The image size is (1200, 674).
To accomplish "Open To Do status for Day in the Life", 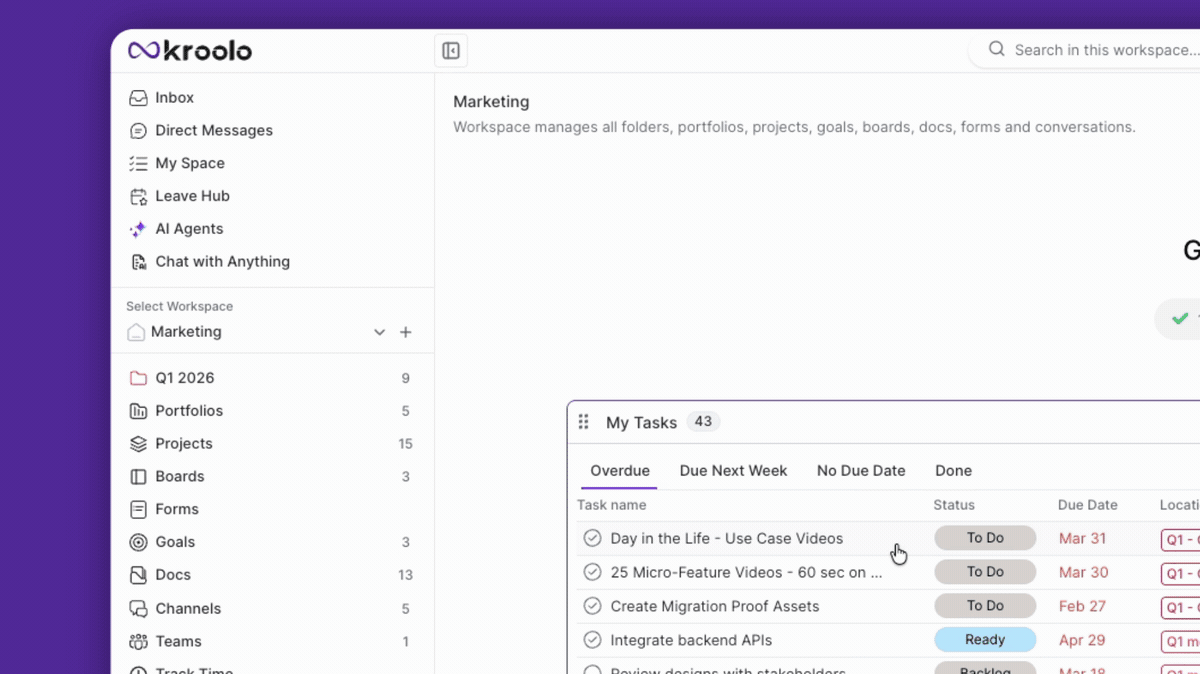I will point(985,538).
